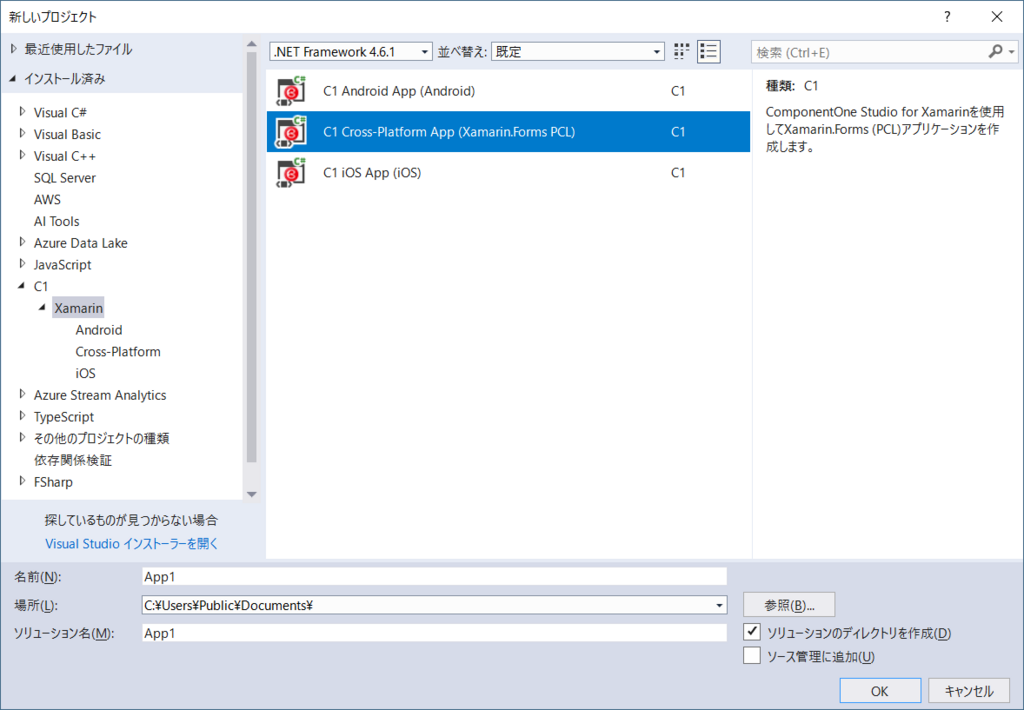Screen dimensions: 1024x710
Task: Switch to medium icons list view
Action: point(709,52)
